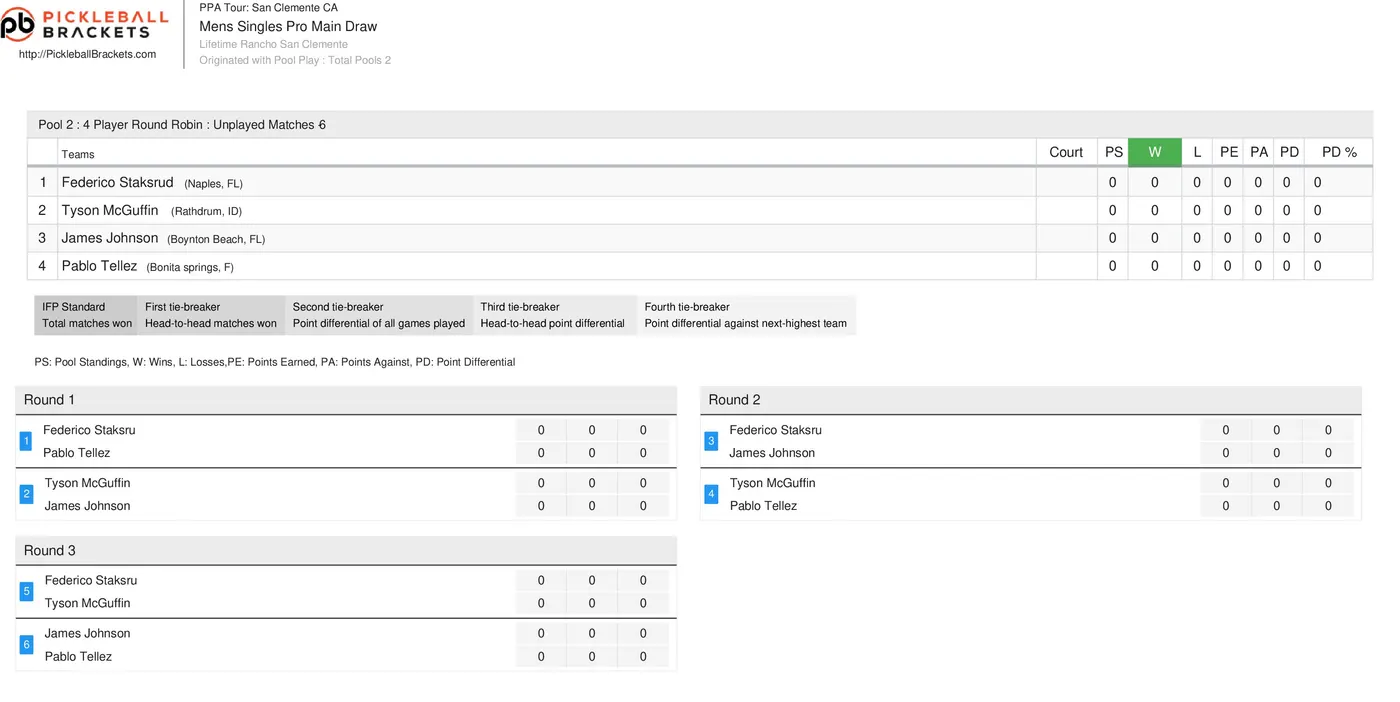
Task: Click the Round 2 section header
Action: pos(1031,400)
